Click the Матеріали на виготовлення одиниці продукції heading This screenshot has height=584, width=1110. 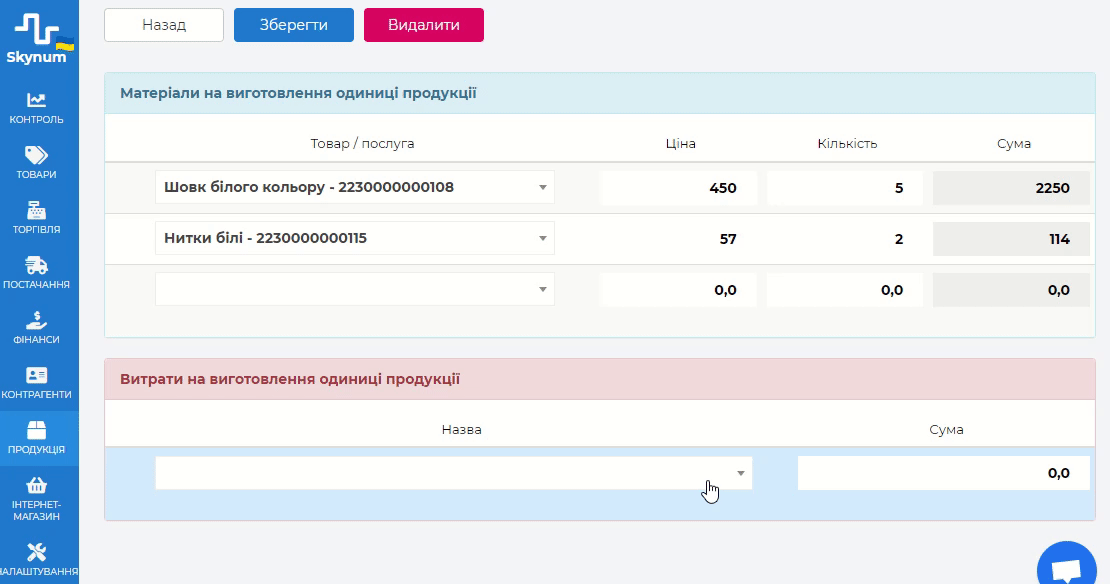tap(298, 93)
